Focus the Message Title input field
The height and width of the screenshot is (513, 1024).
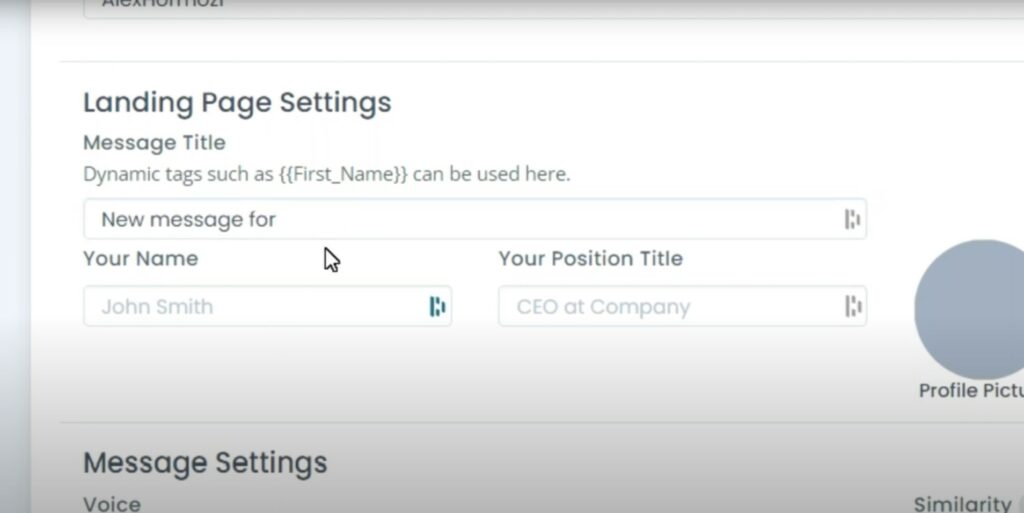[475, 219]
